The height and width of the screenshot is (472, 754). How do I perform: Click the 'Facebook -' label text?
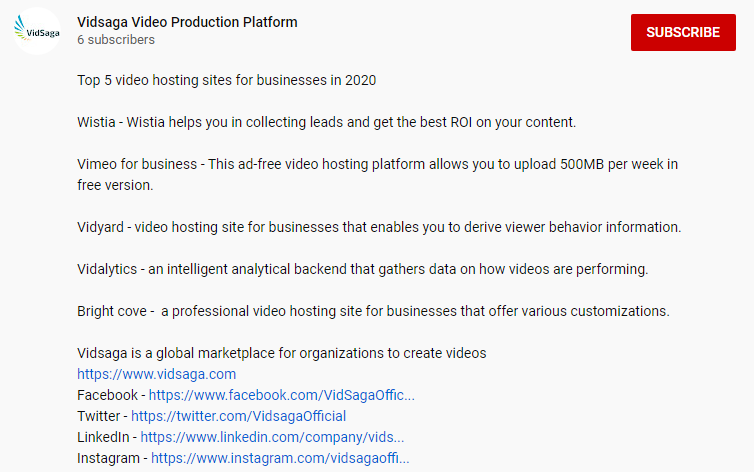111,395
